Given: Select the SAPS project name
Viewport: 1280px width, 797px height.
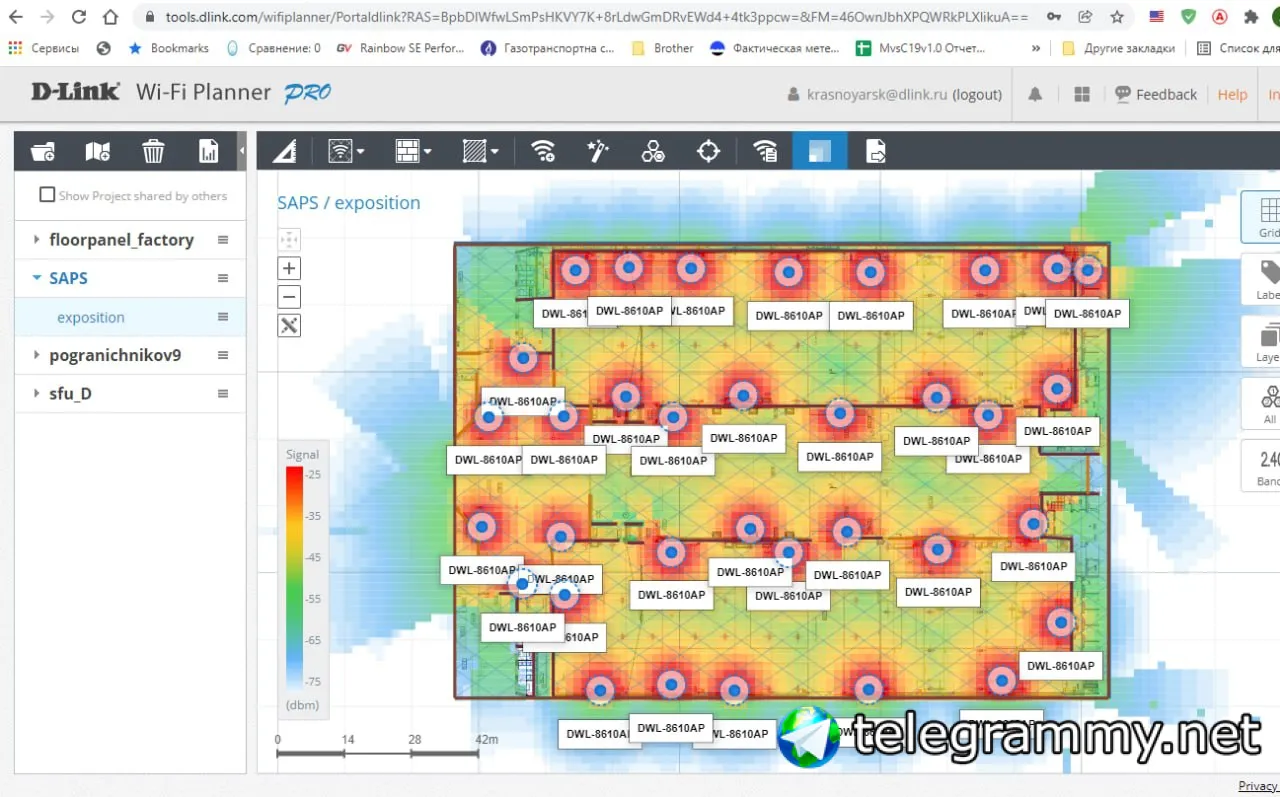Looking at the screenshot, I should point(68,278).
